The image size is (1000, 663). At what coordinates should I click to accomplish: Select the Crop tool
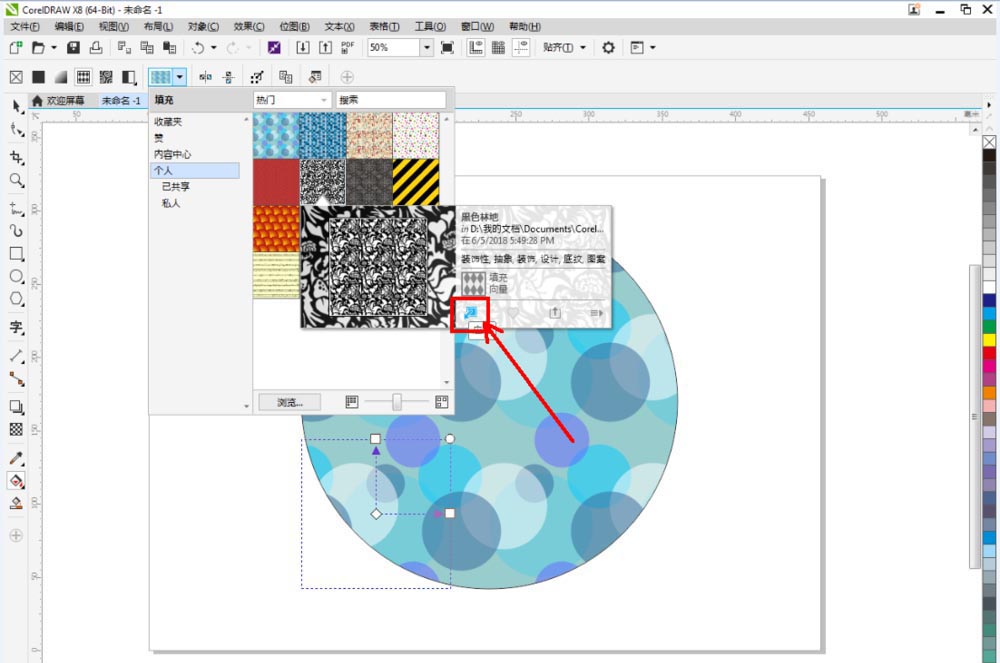click(x=17, y=157)
